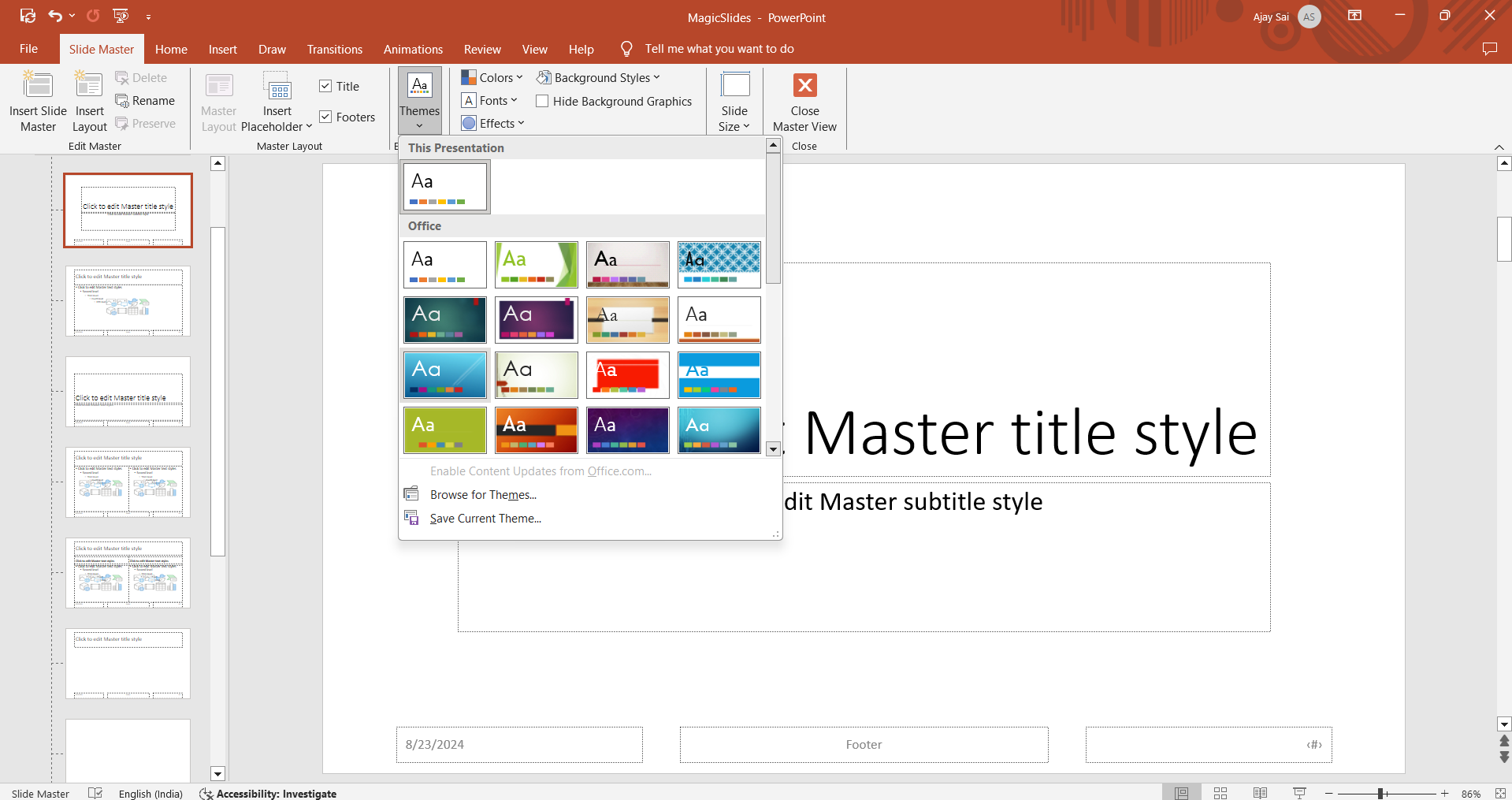
Task: Click the Tell me lightbulb icon
Action: 626,49
